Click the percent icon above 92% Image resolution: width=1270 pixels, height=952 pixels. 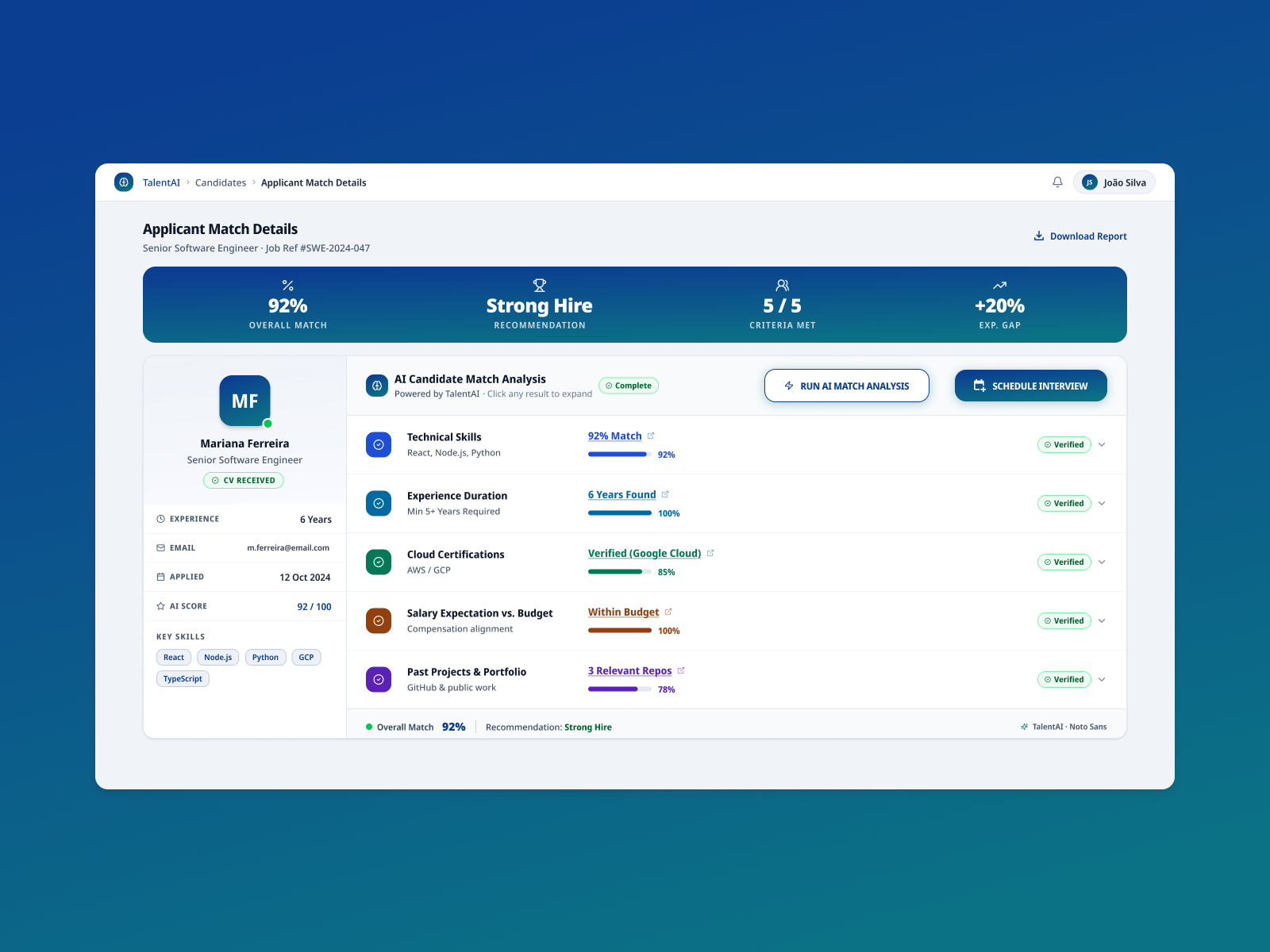point(288,286)
